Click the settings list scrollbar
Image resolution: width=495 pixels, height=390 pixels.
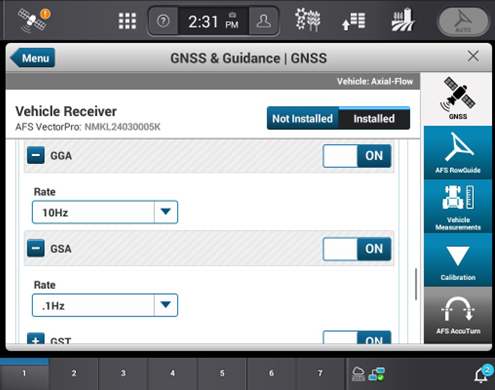[x=416, y=284]
